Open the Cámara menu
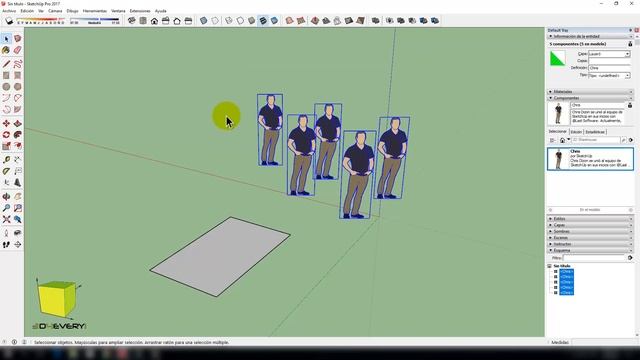The width and height of the screenshot is (640, 360). point(55,11)
